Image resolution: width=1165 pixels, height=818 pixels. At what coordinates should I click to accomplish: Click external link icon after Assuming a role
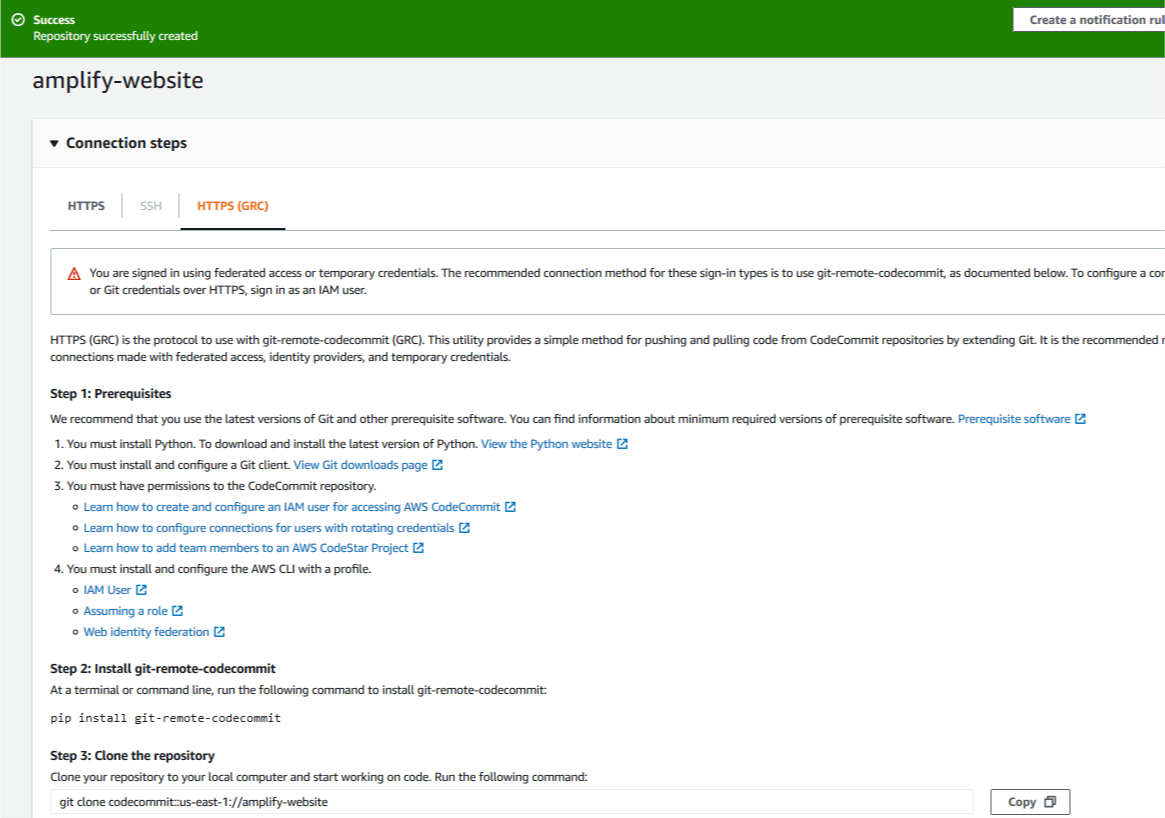tap(178, 611)
